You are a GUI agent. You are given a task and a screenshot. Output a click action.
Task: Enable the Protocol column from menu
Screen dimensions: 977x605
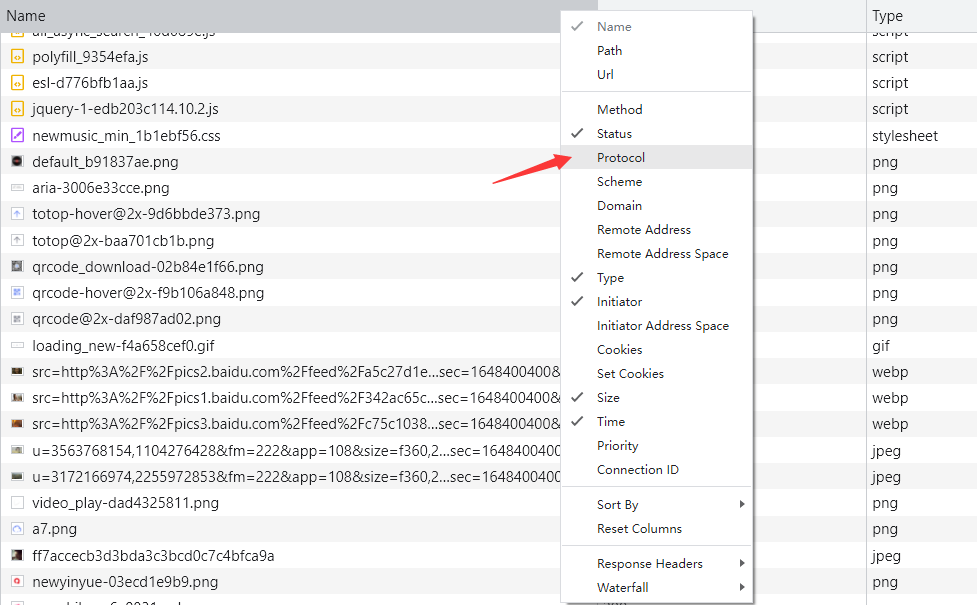[x=621, y=158]
